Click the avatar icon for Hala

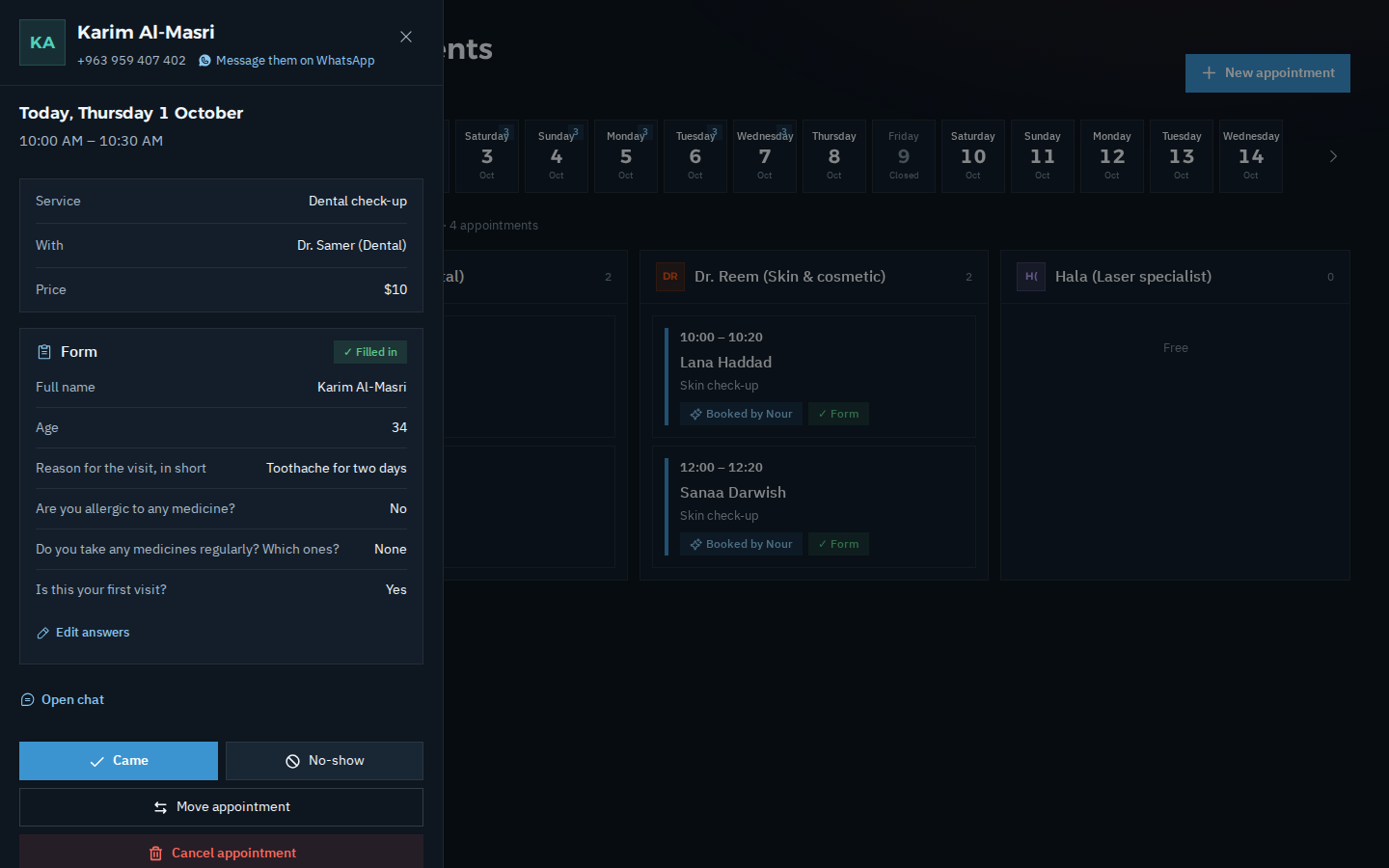click(x=1031, y=277)
